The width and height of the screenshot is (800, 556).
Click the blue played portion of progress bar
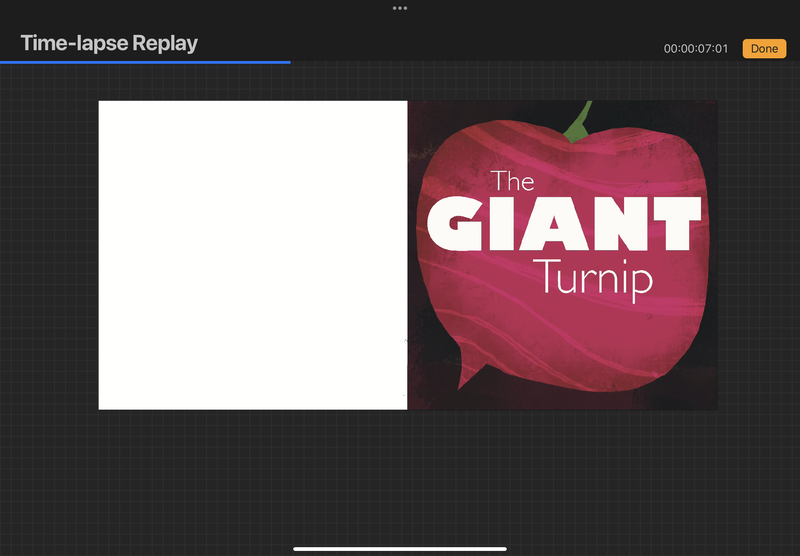pyautogui.click(x=145, y=62)
